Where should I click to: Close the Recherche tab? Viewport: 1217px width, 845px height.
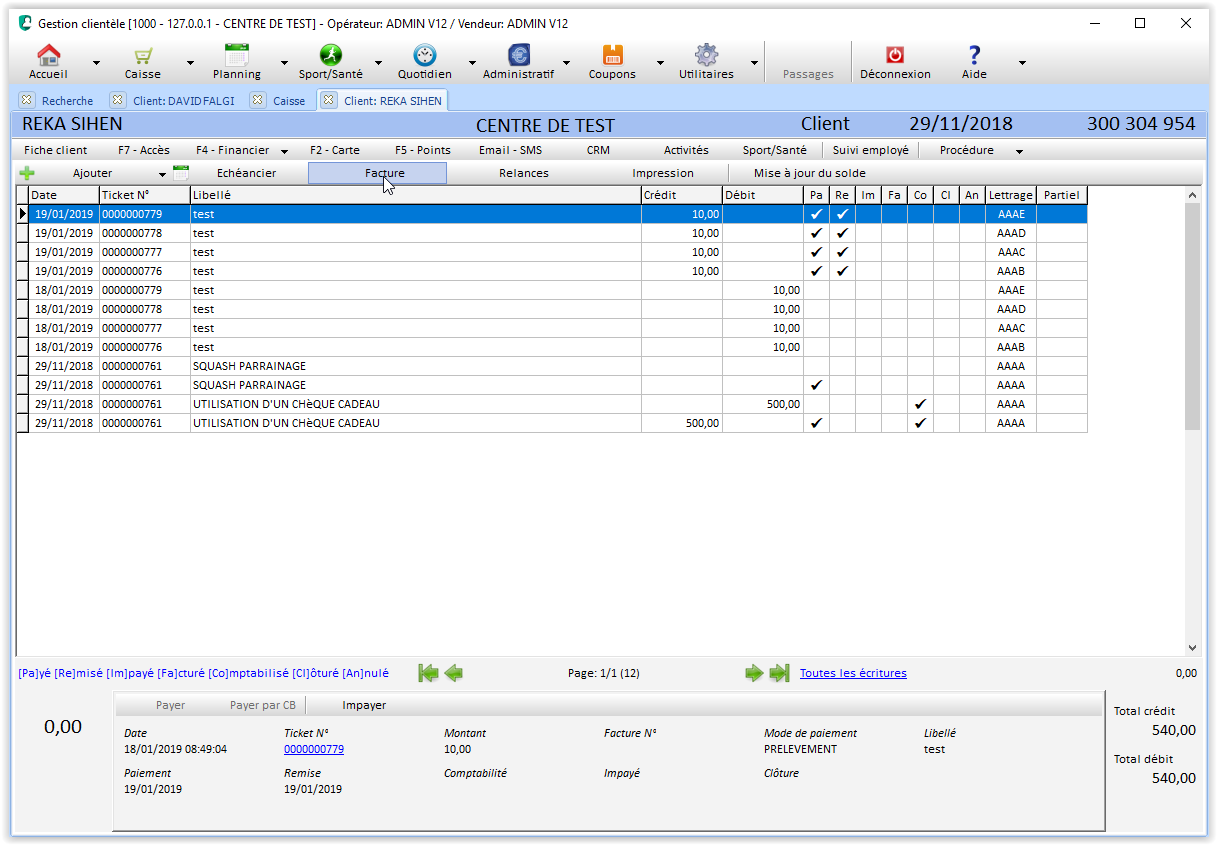point(27,100)
